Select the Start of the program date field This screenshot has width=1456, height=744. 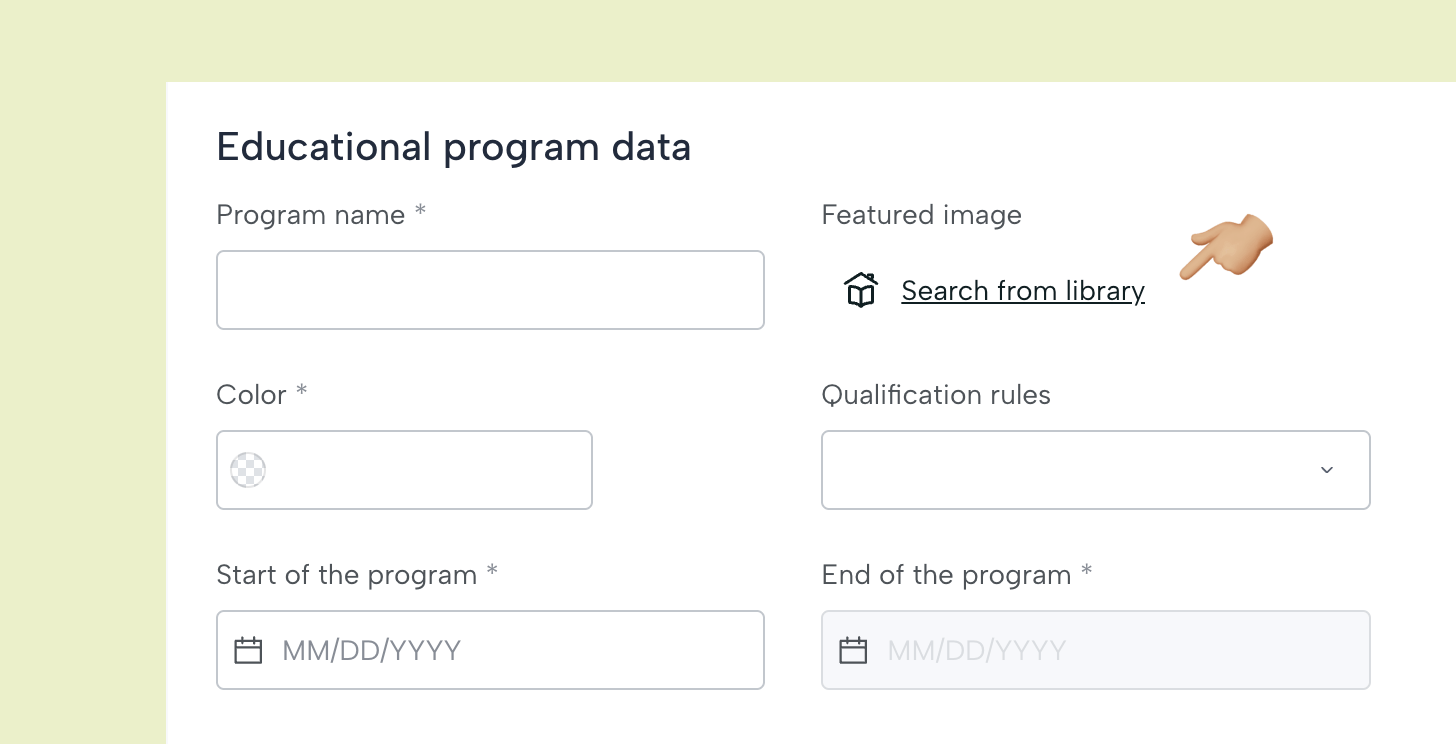click(x=490, y=650)
